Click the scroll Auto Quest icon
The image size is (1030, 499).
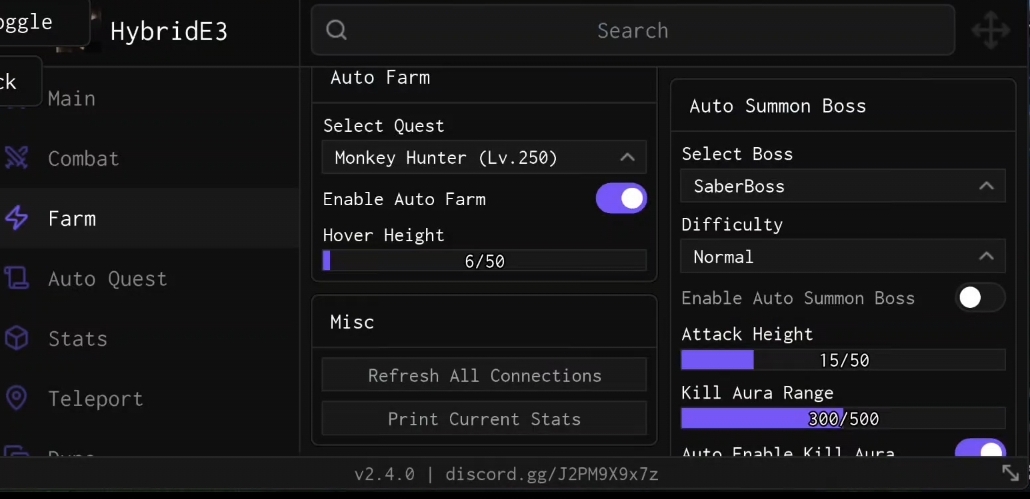17,278
